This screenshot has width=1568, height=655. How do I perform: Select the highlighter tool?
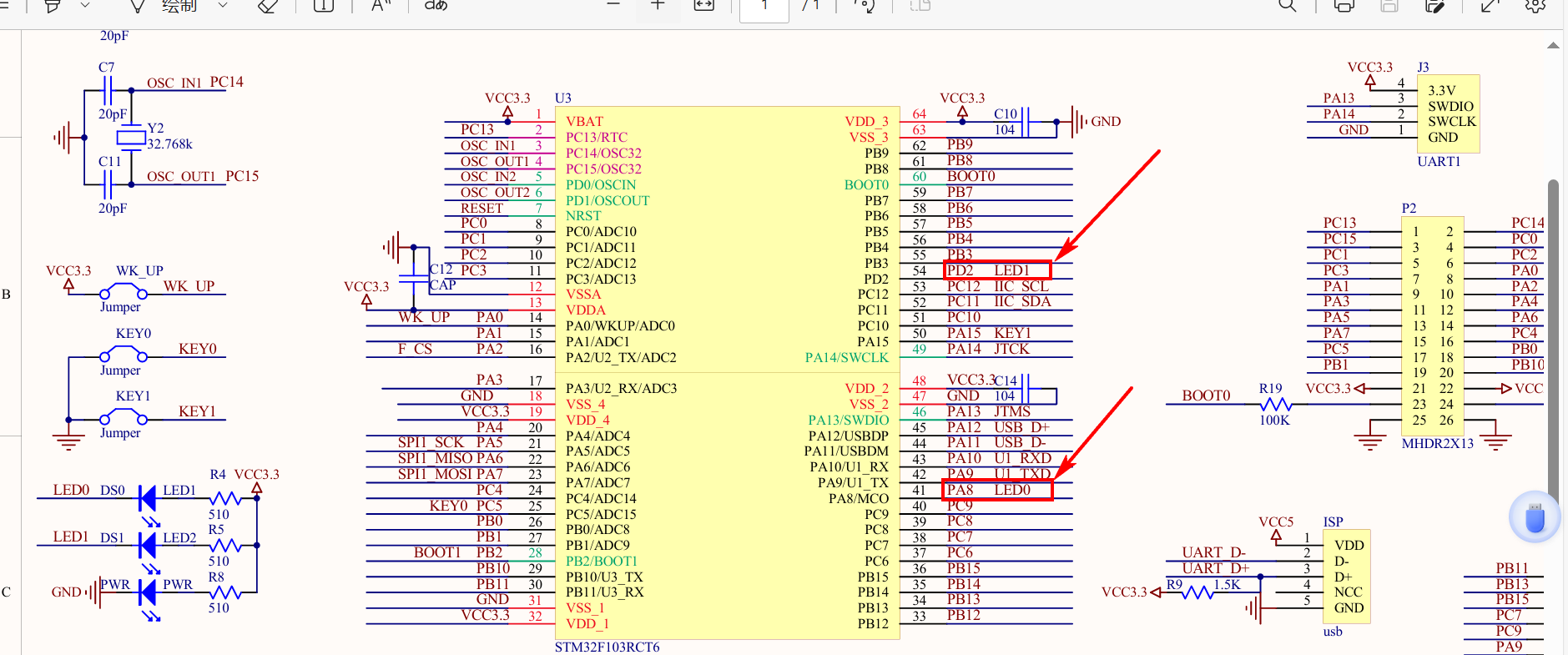53,5
